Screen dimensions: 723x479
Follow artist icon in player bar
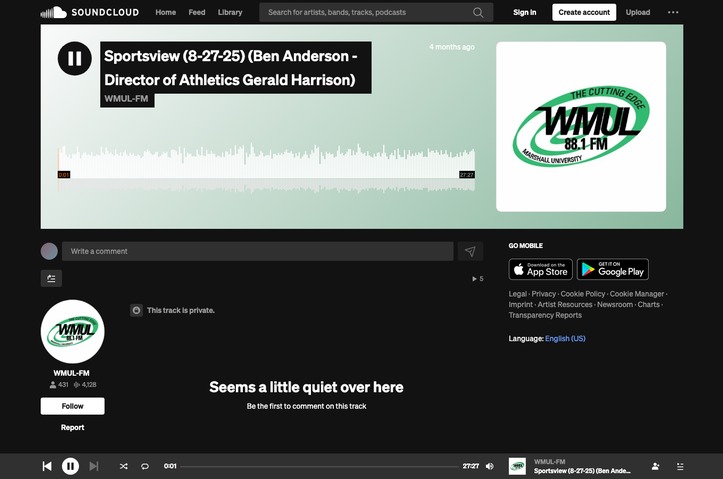[x=655, y=467]
